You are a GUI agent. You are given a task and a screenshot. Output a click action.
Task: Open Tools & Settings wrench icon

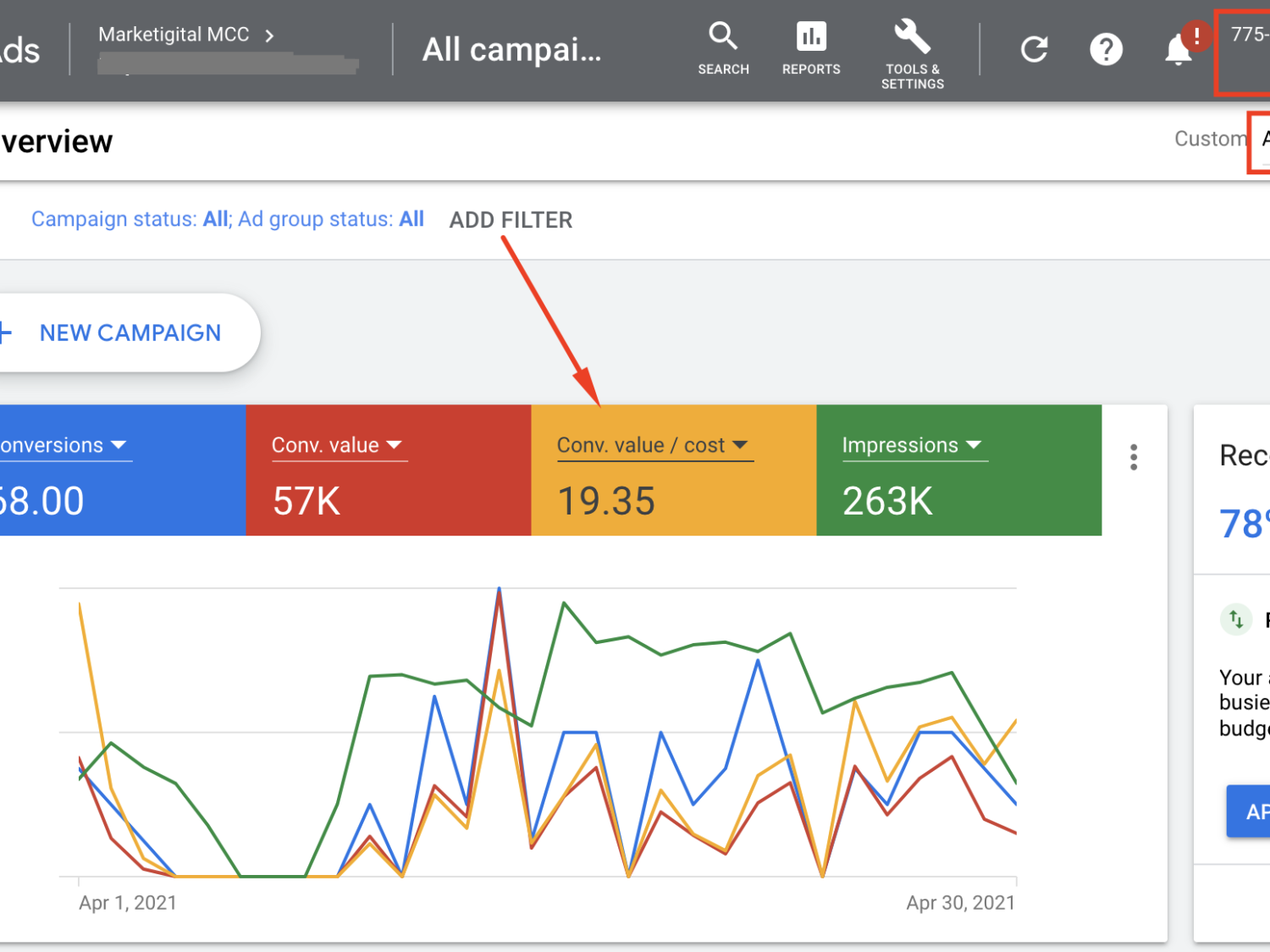click(x=912, y=52)
